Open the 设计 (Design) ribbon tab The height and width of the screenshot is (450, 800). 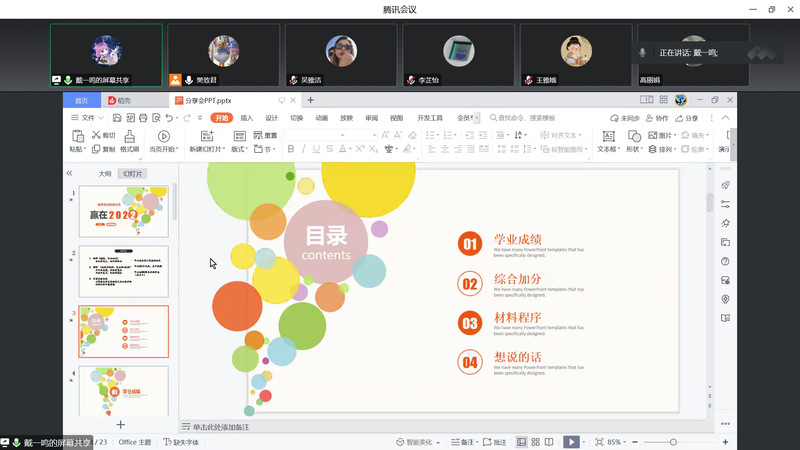pyautogui.click(x=271, y=118)
